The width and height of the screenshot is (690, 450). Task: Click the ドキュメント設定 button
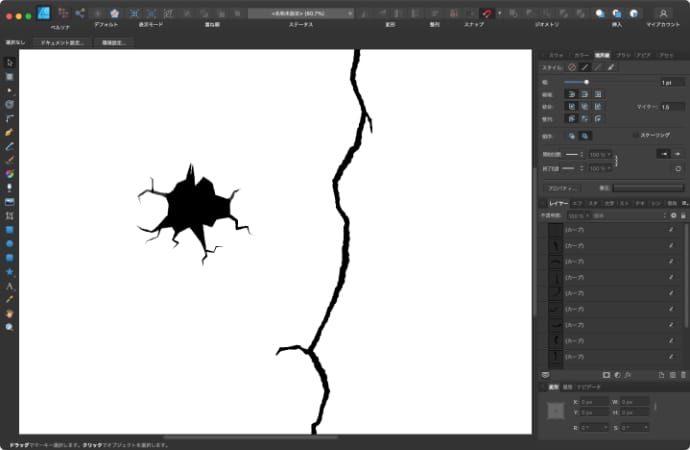click(x=62, y=43)
